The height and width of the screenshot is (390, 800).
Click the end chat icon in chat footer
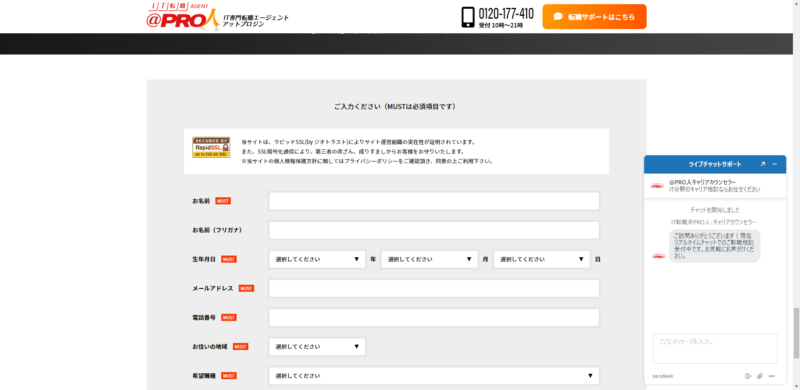(x=747, y=376)
